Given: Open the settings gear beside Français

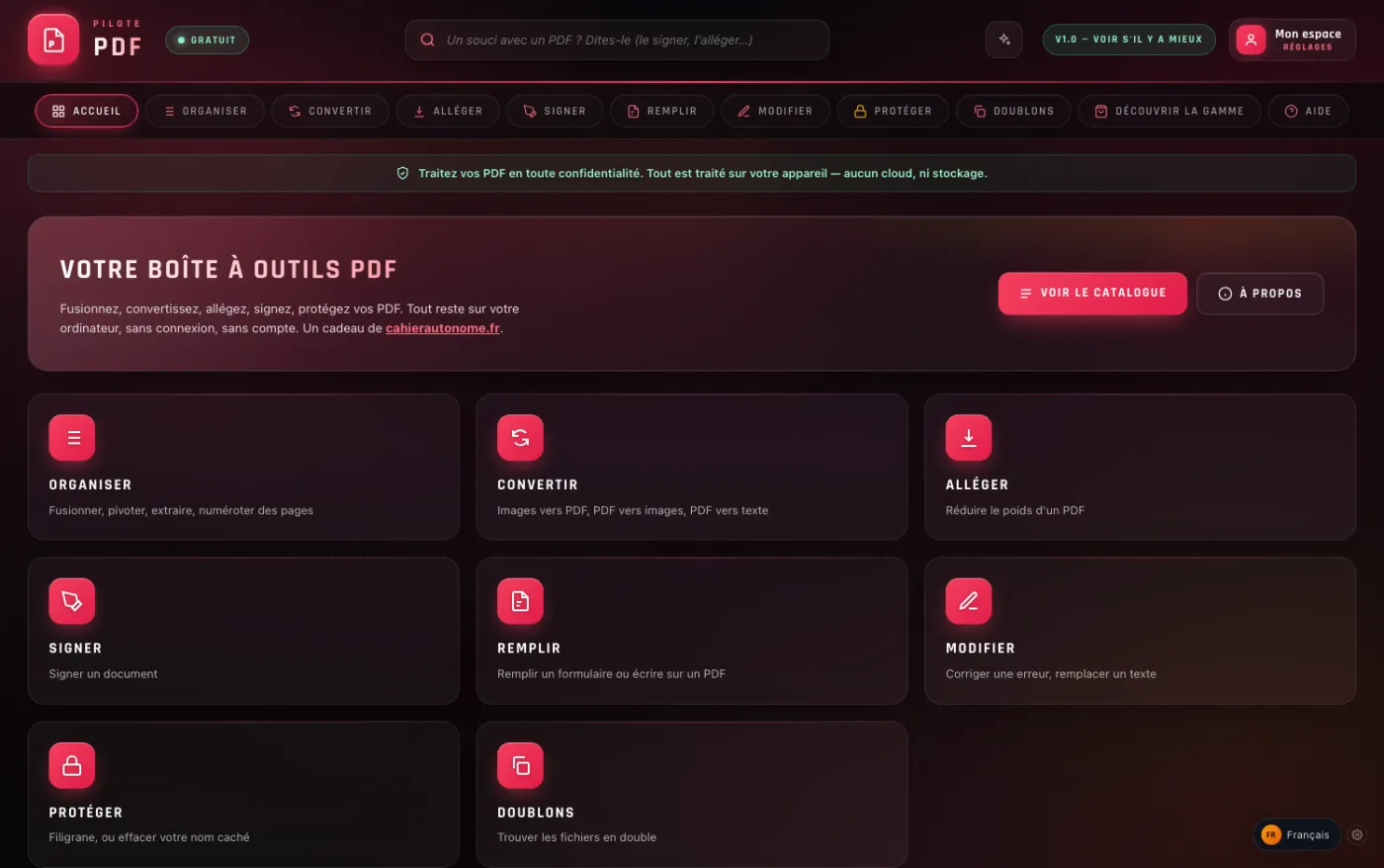Looking at the screenshot, I should coord(1357,834).
